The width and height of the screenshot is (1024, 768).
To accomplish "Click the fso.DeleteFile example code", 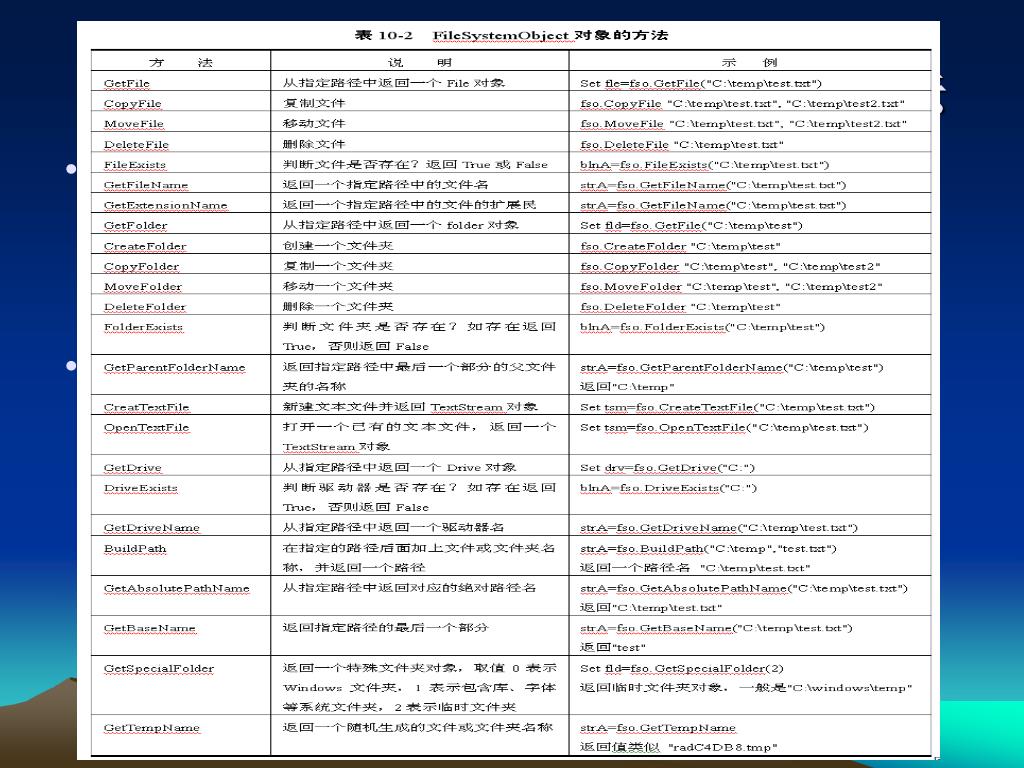I will coord(682,144).
